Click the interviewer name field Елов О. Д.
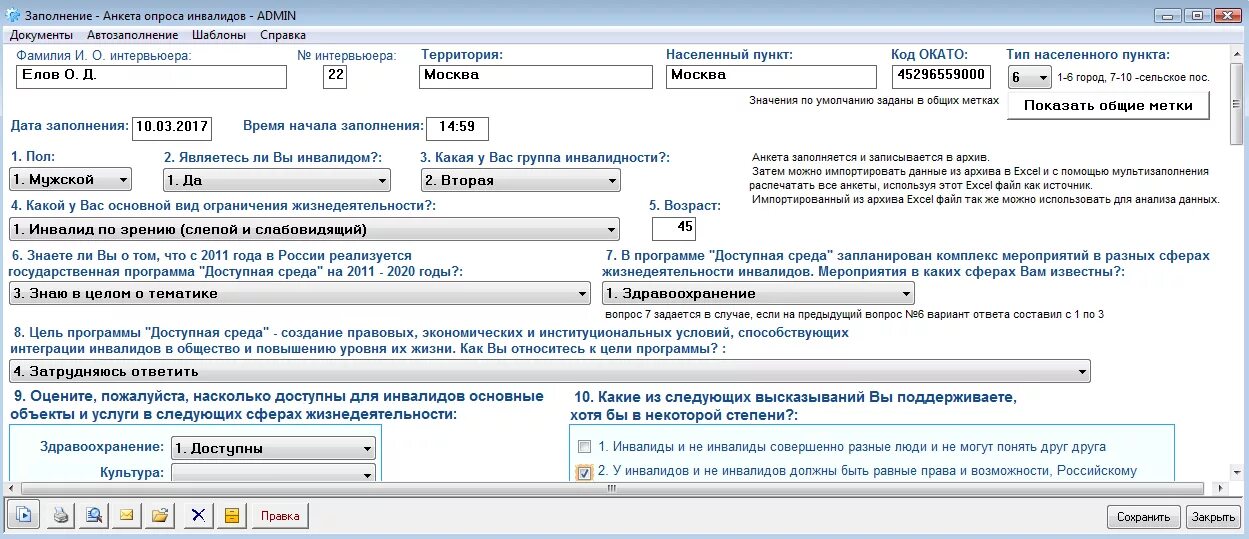Screen dimensions: 1249x539 [151, 76]
